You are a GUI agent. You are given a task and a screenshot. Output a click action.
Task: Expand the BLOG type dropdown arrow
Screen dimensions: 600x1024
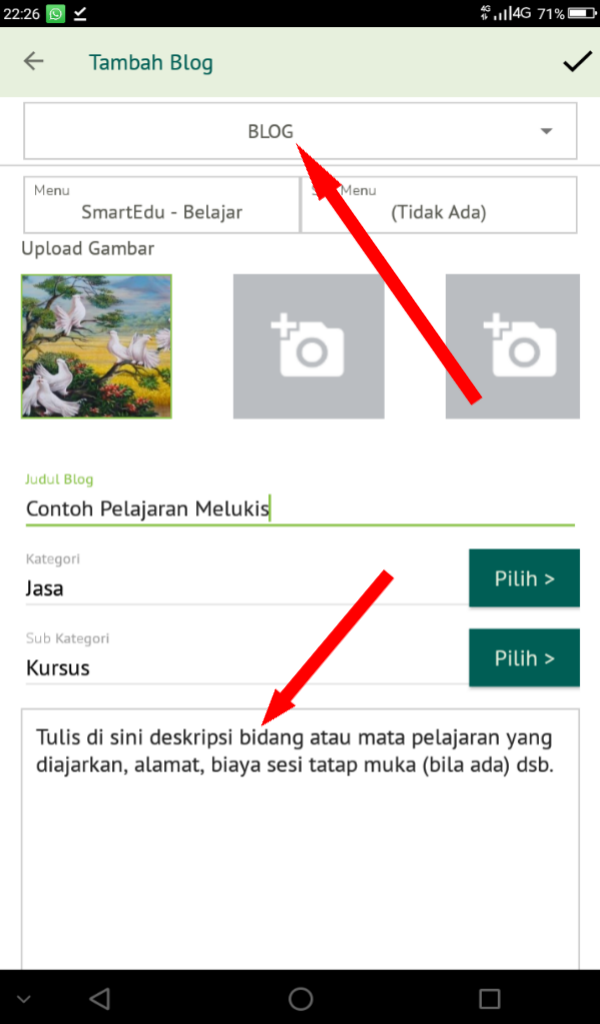[546, 131]
